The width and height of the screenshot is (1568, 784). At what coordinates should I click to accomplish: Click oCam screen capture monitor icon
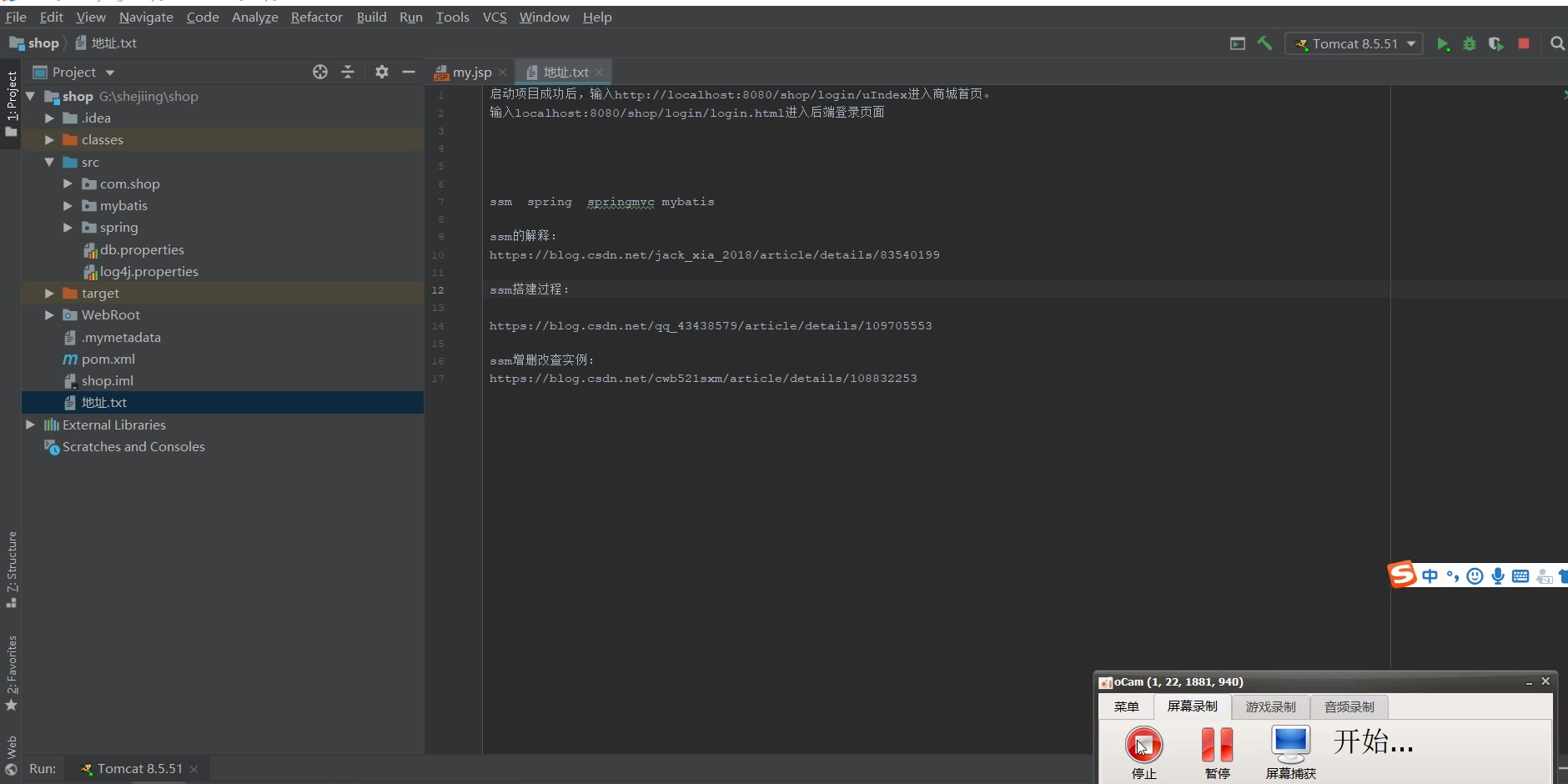[x=1291, y=744]
